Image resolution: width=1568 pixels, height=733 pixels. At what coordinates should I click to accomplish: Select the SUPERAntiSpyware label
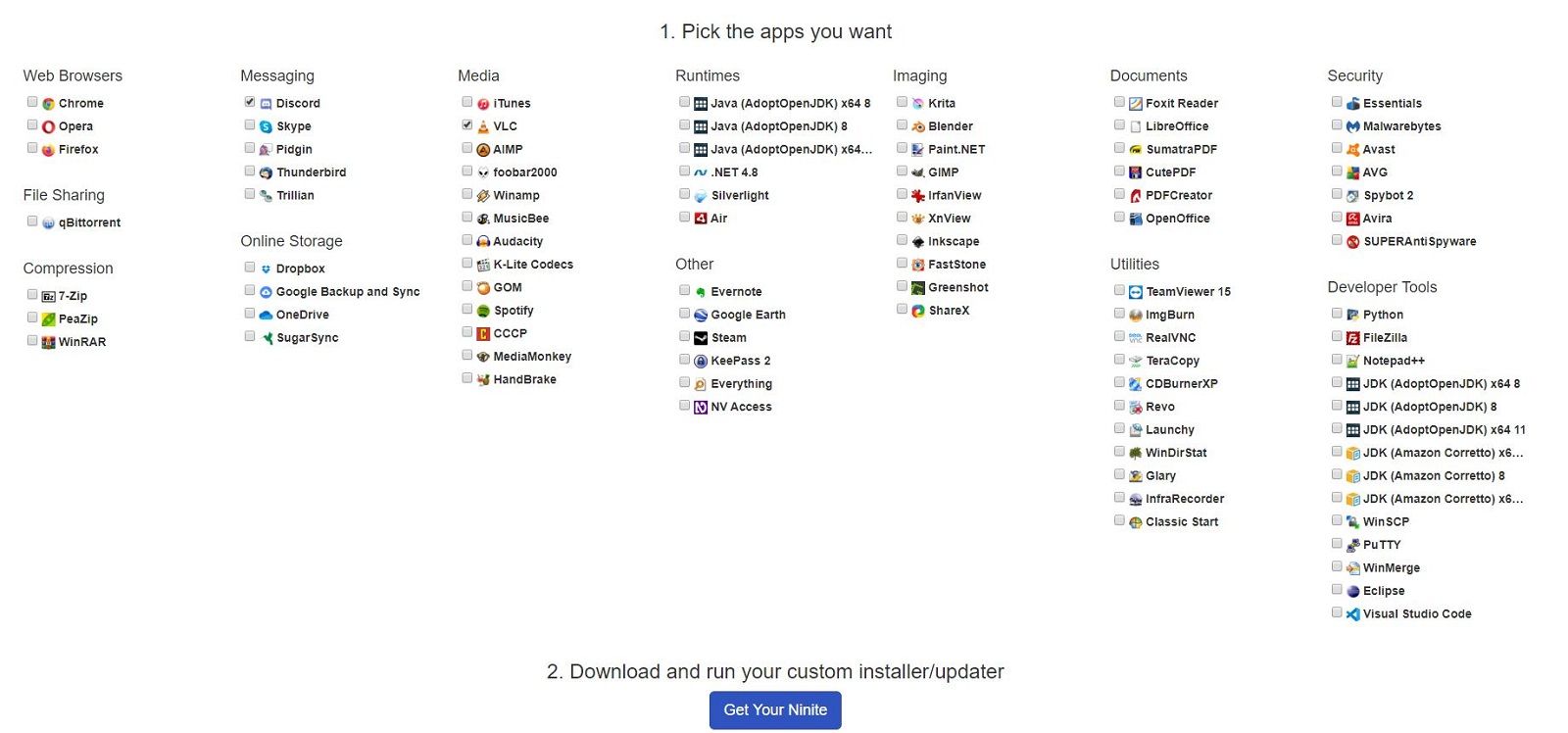coord(1419,242)
